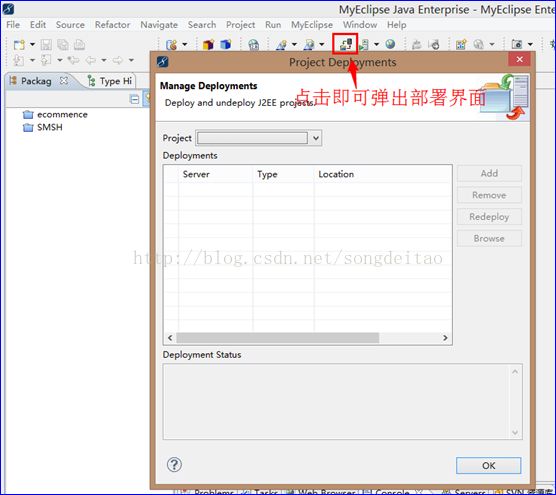Open the File menu
This screenshot has width=556, height=495.
pyautogui.click(x=13, y=25)
